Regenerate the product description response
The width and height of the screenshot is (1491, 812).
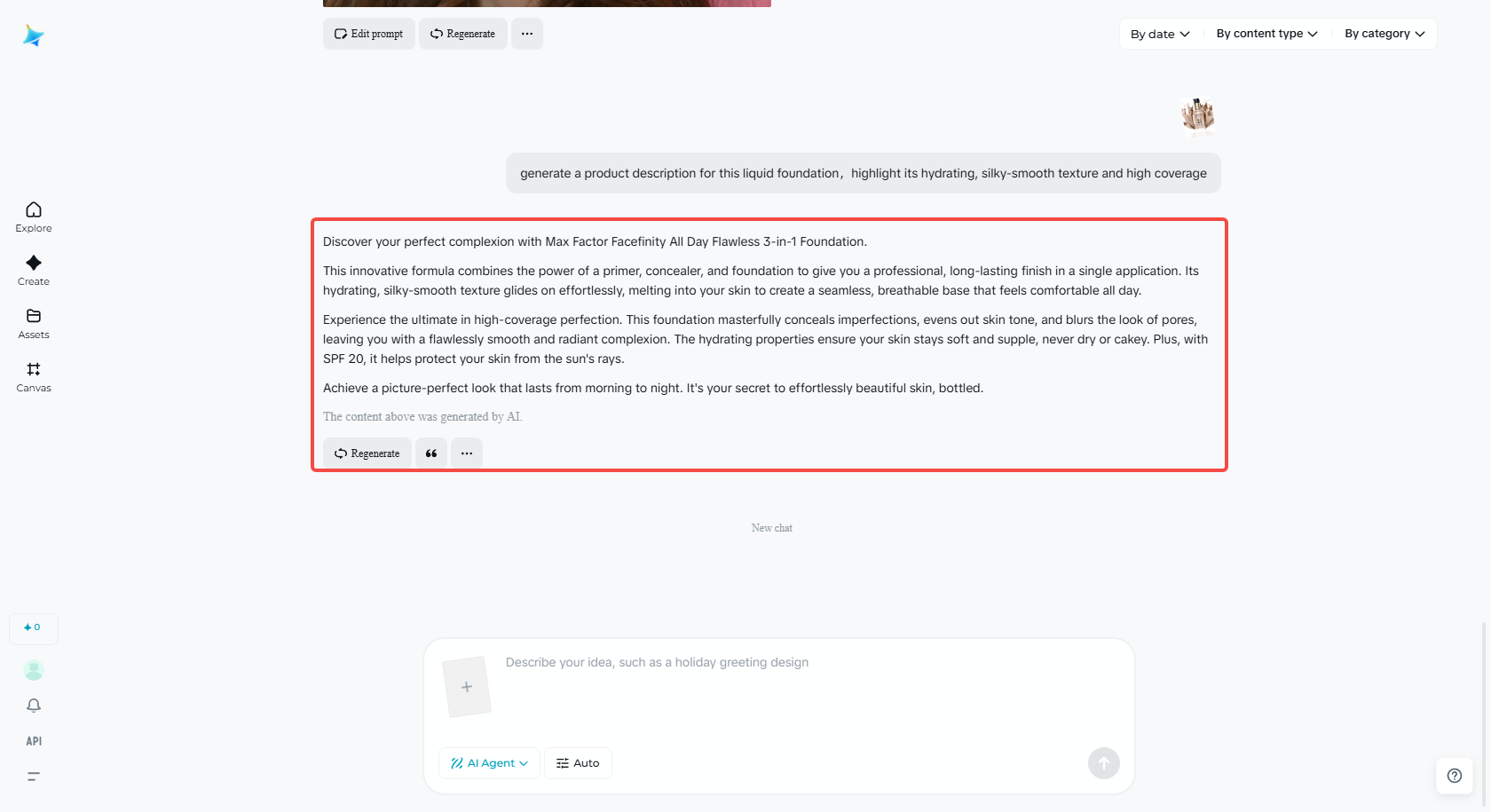[367, 453]
